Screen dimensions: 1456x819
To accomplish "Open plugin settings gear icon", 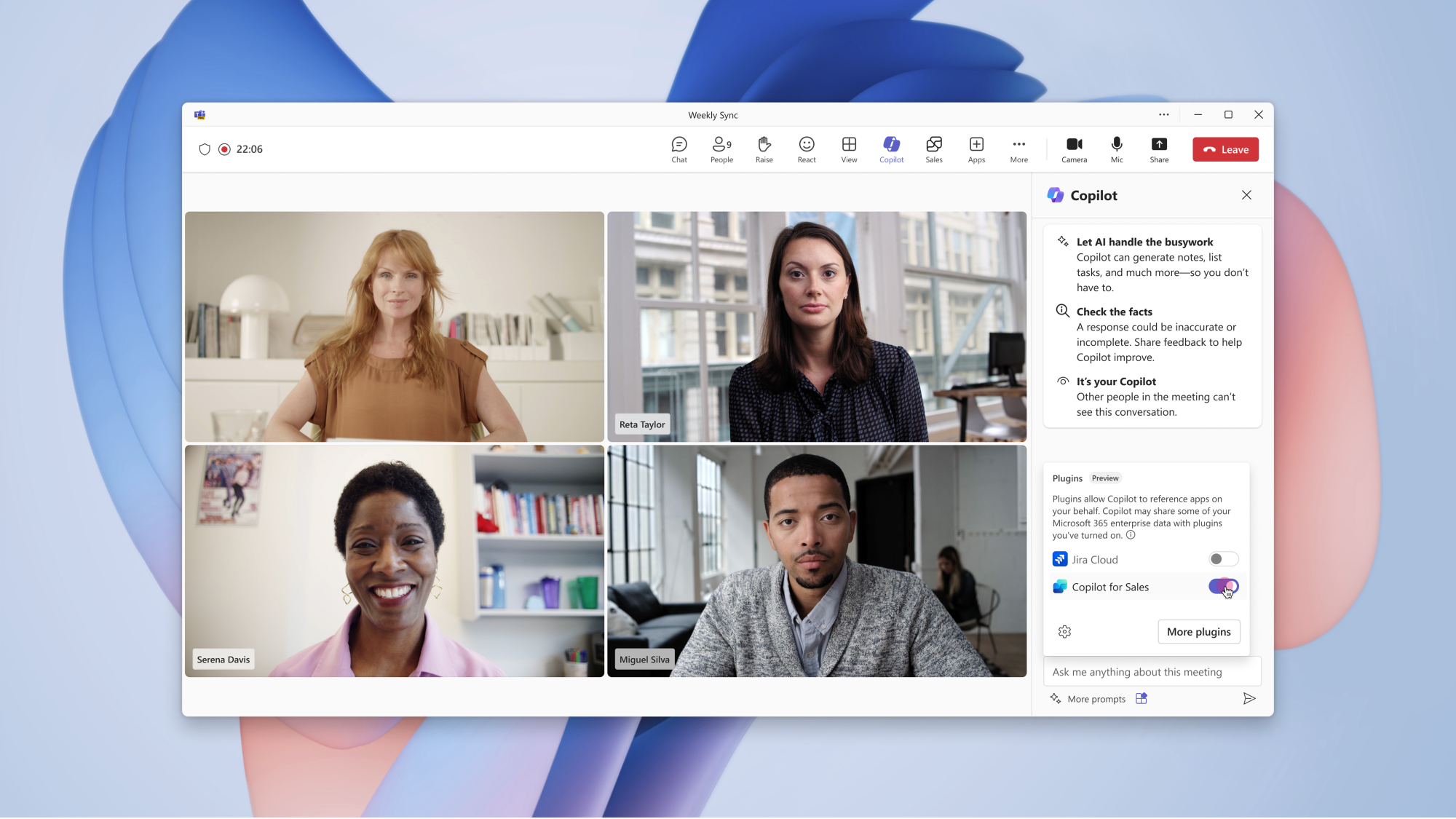I will pyautogui.click(x=1064, y=632).
